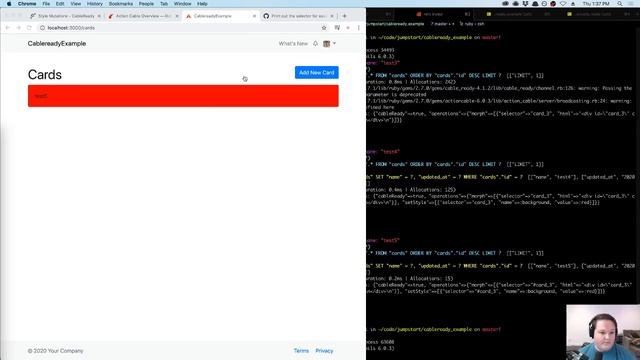Click the CablereadyExample brand link
The height and width of the screenshot is (360, 640).
(57, 44)
